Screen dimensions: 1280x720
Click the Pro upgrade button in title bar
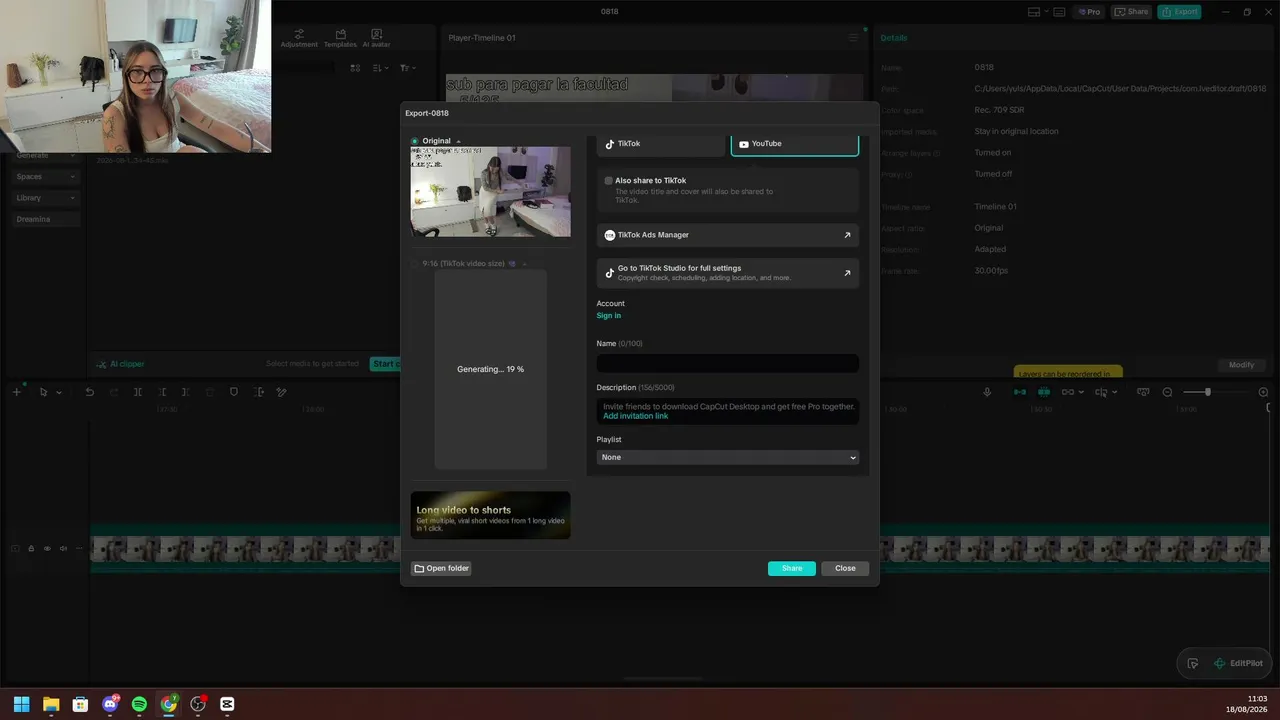click(1088, 12)
